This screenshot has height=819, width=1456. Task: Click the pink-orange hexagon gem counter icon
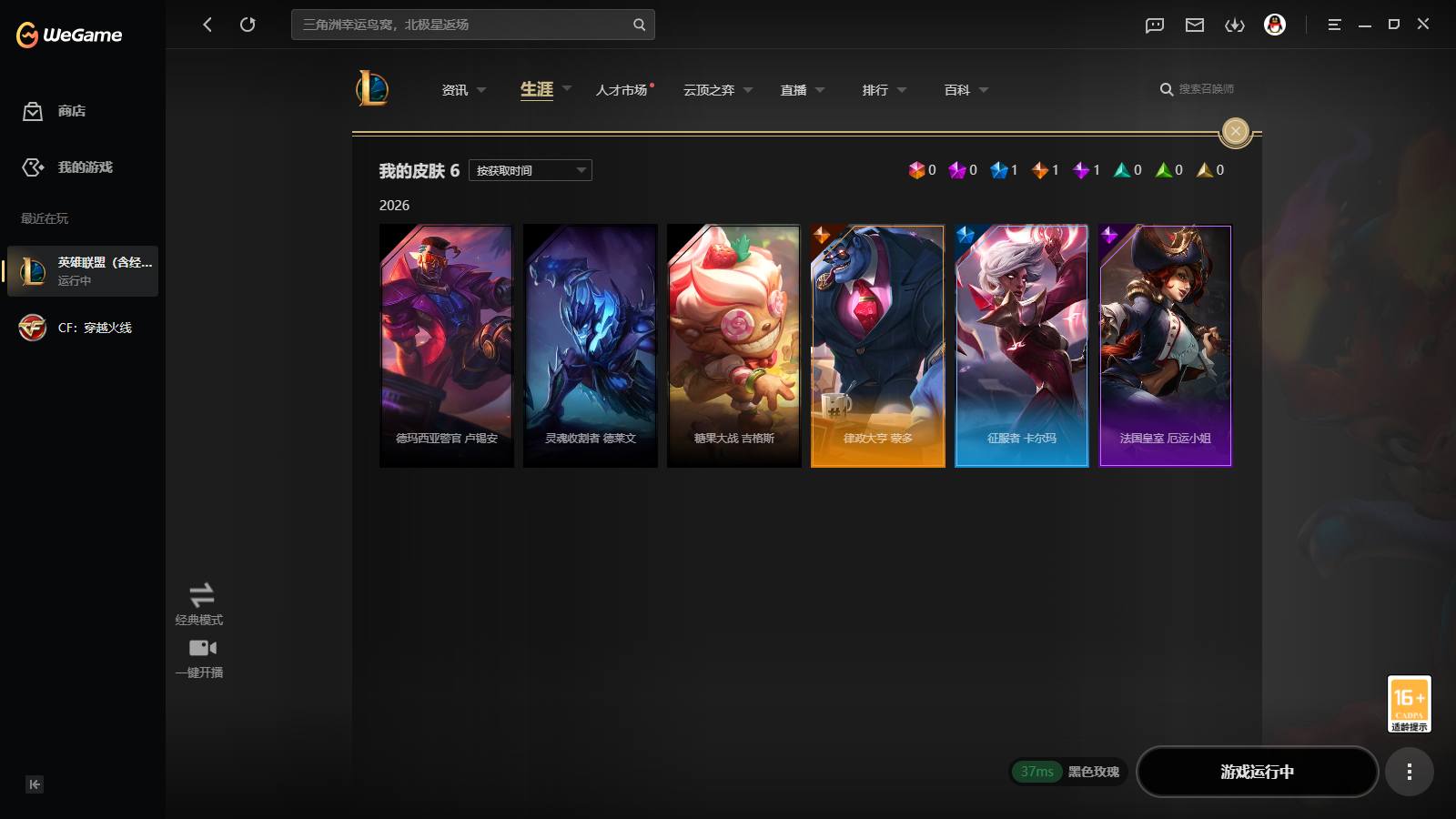click(916, 170)
